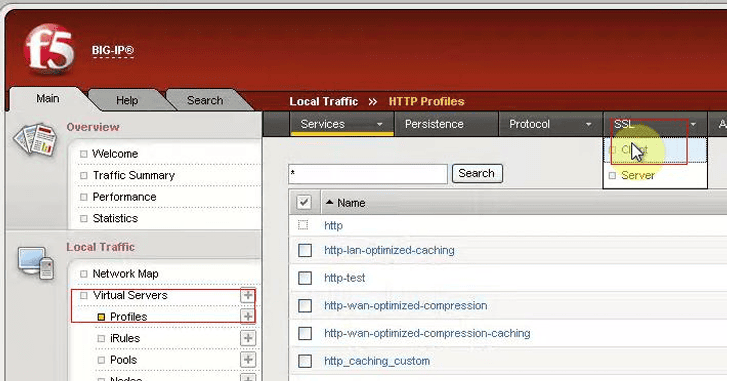730x381 pixels.
Task: Open the Protocol dropdown arrow
Action: tap(588, 124)
